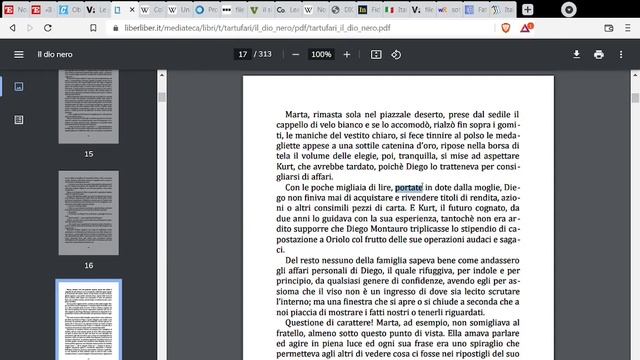
Task: Click the highlighted word 'portate'
Action: pos(409,187)
